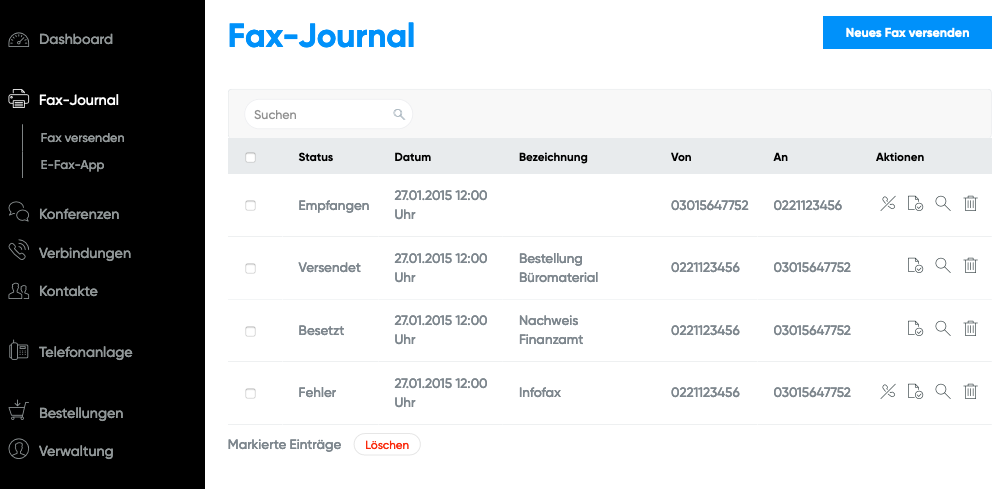Click the document icon in the Versendet row
Viewport: 1003px width, 489px height.
pyautogui.click(x=914, y=266)
